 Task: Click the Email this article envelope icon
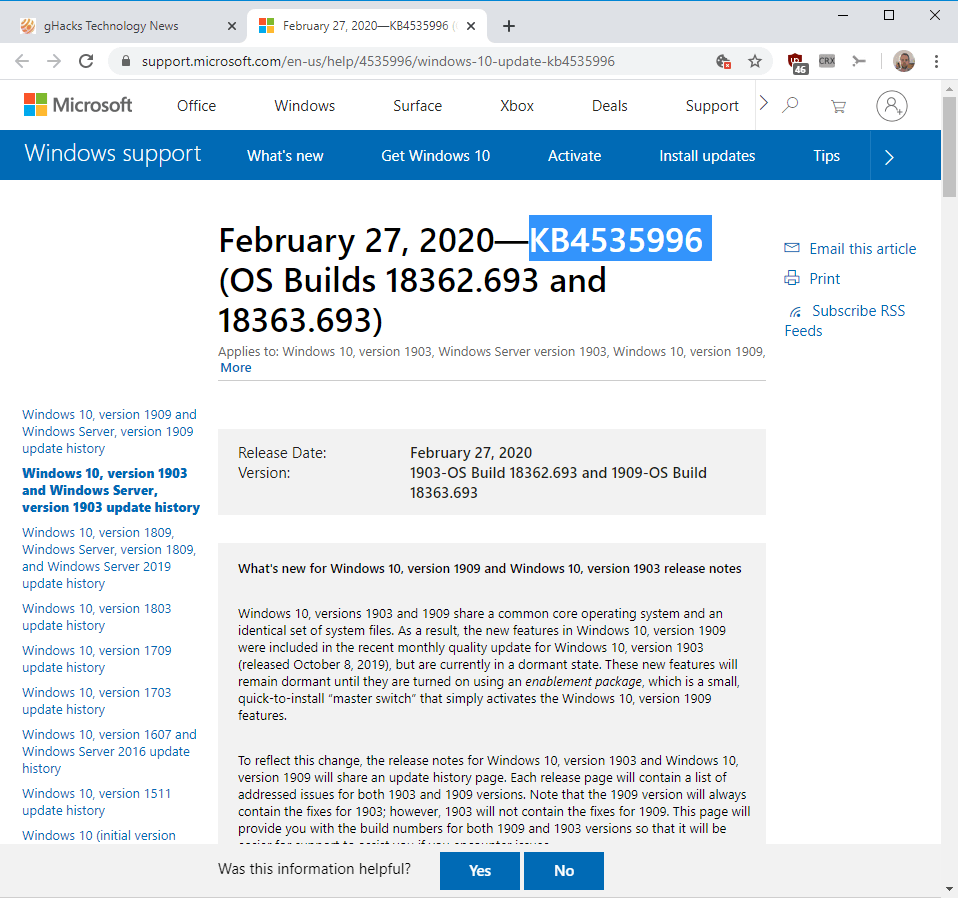(x=792, y=248)
